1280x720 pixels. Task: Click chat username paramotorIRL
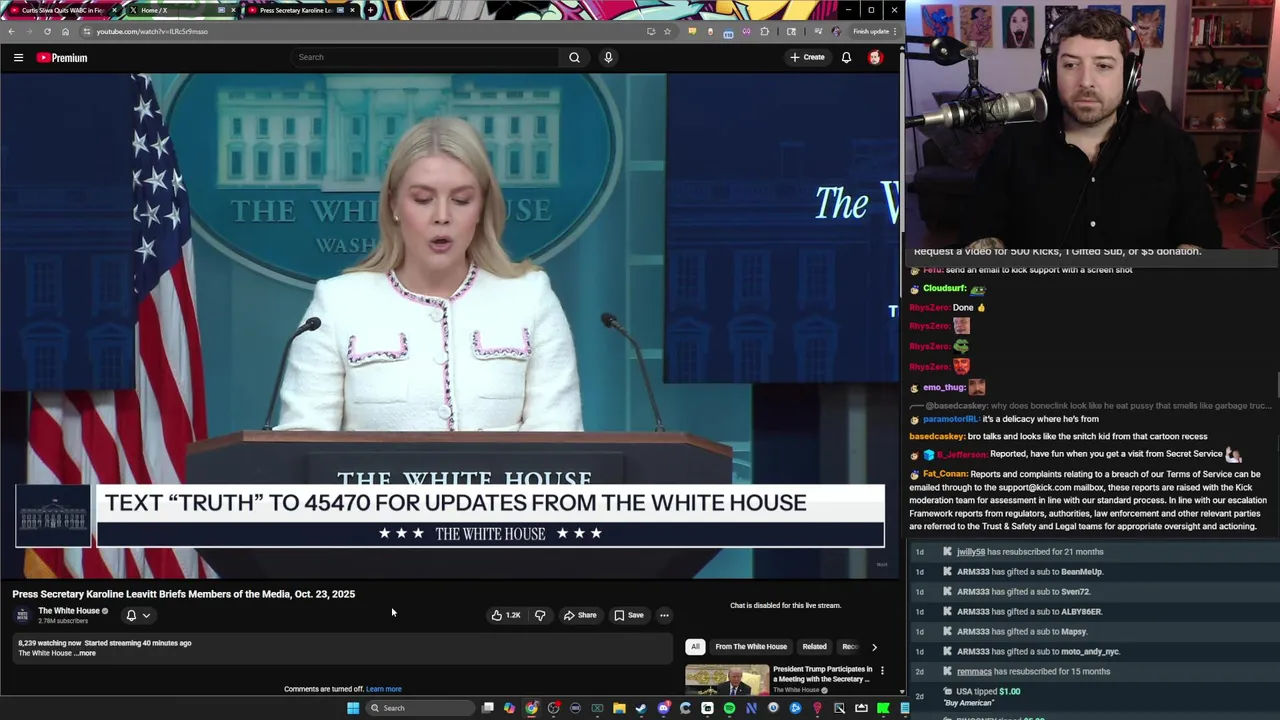950,420
